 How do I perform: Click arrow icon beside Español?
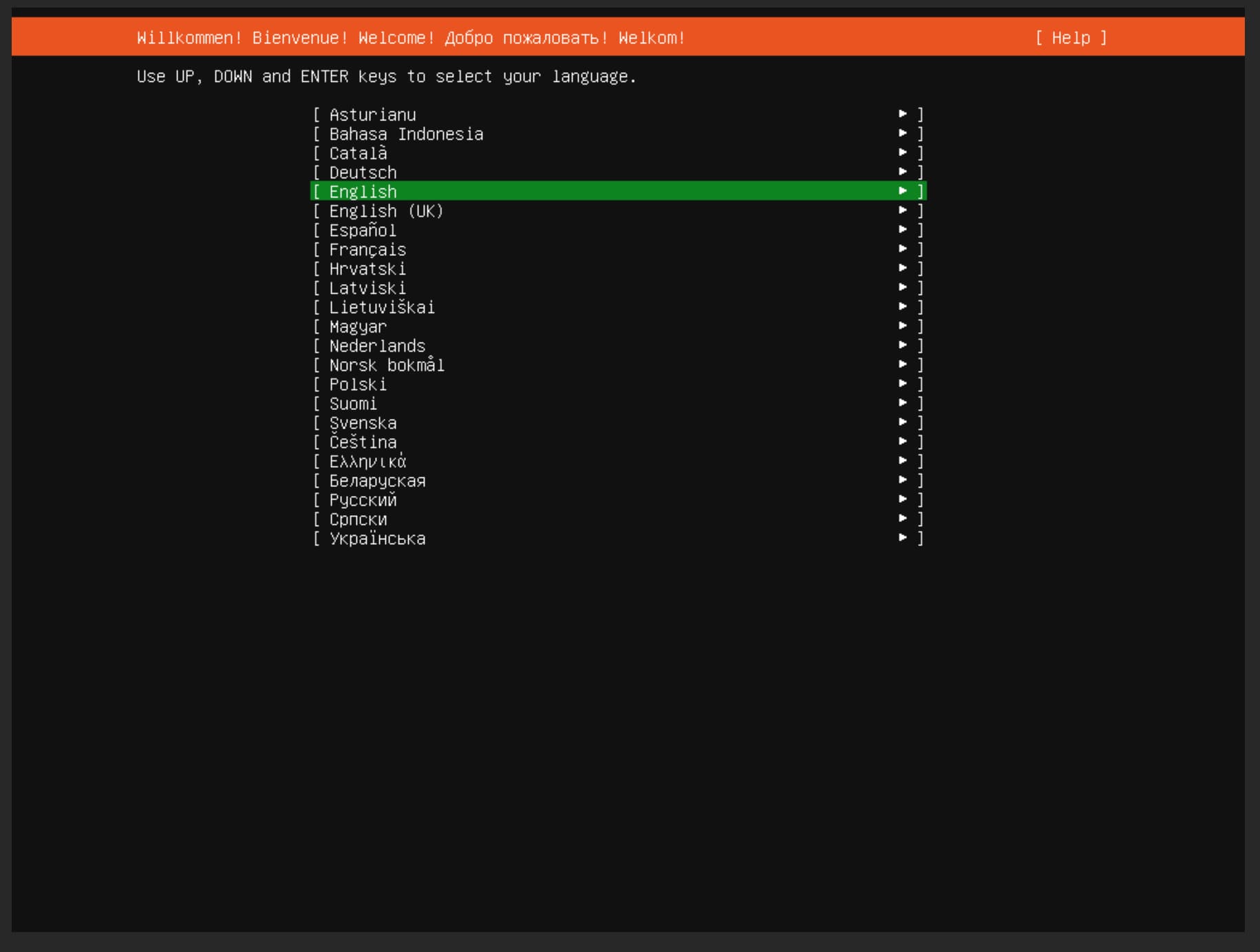click(x=903, y=229)
